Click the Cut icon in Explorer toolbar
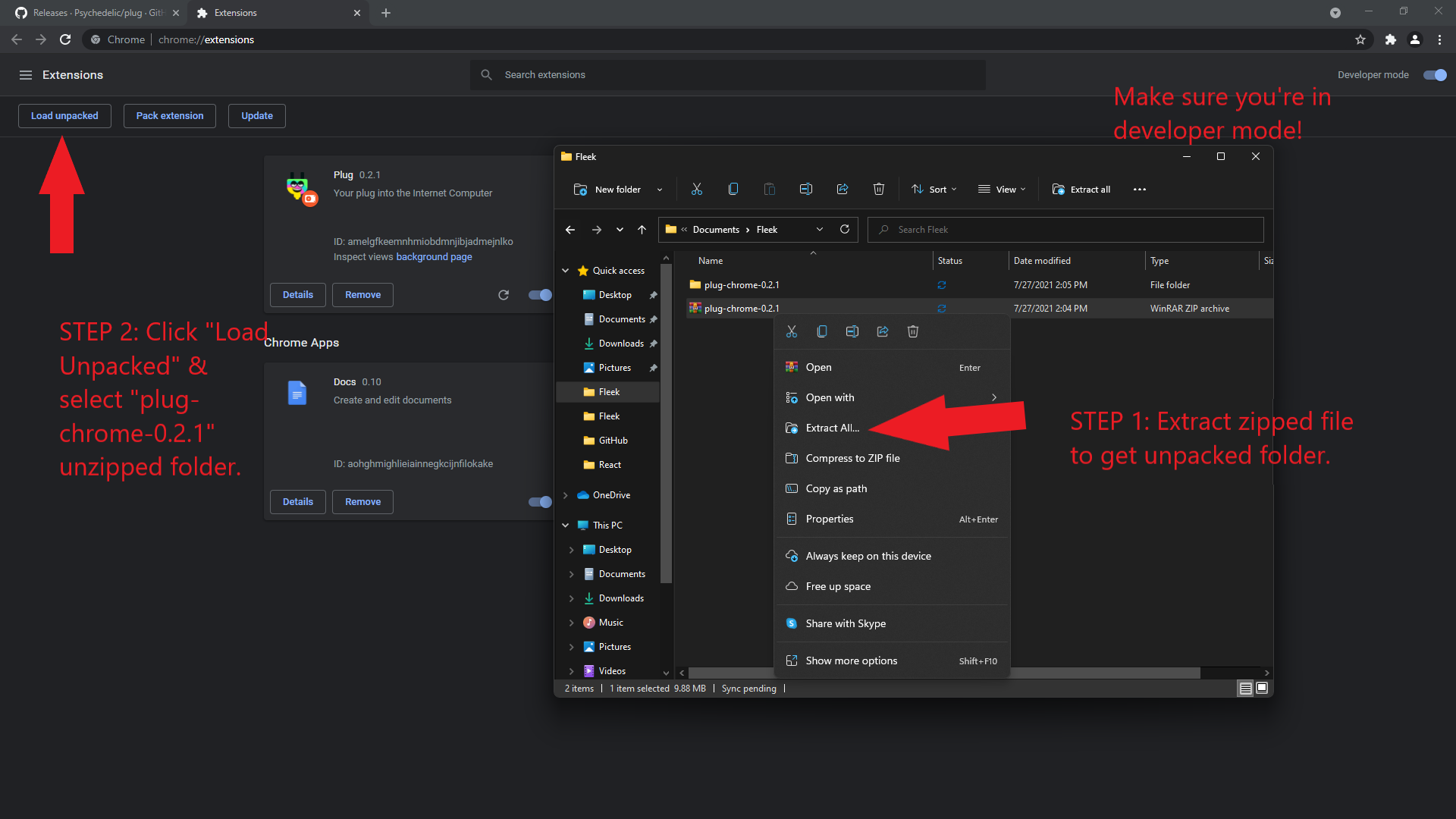 coord(696,190)
